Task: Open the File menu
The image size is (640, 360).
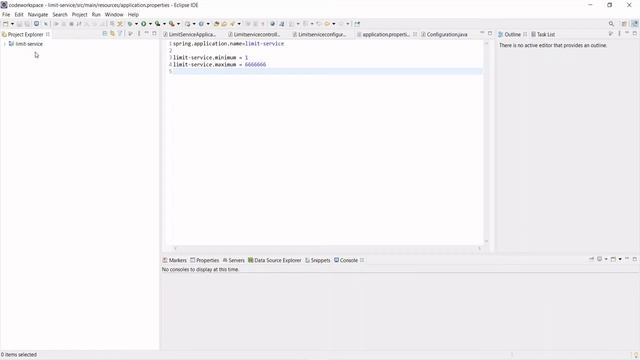Action: (x=6, y=14)
